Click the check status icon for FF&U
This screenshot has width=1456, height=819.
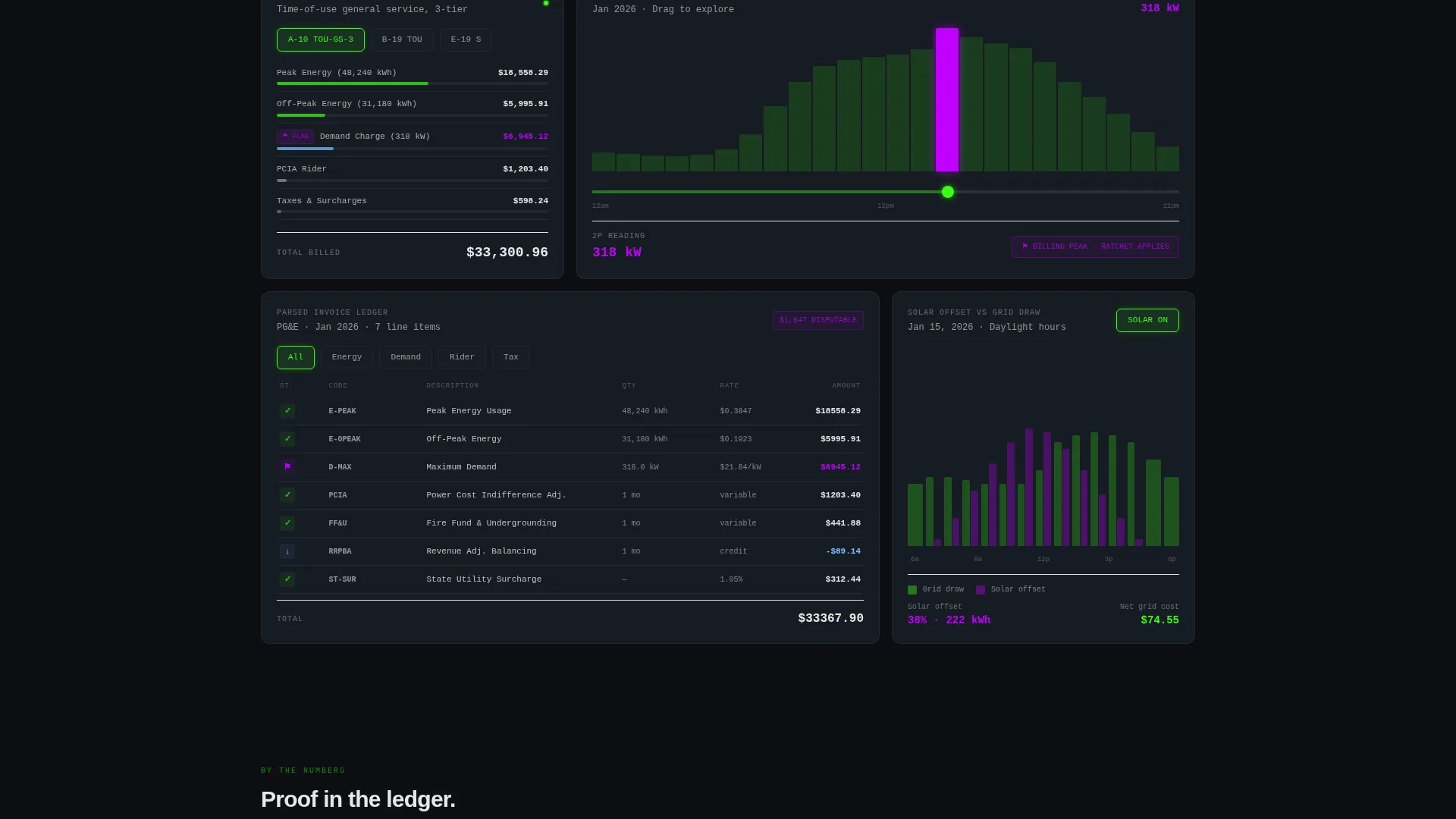coord(287,523)
